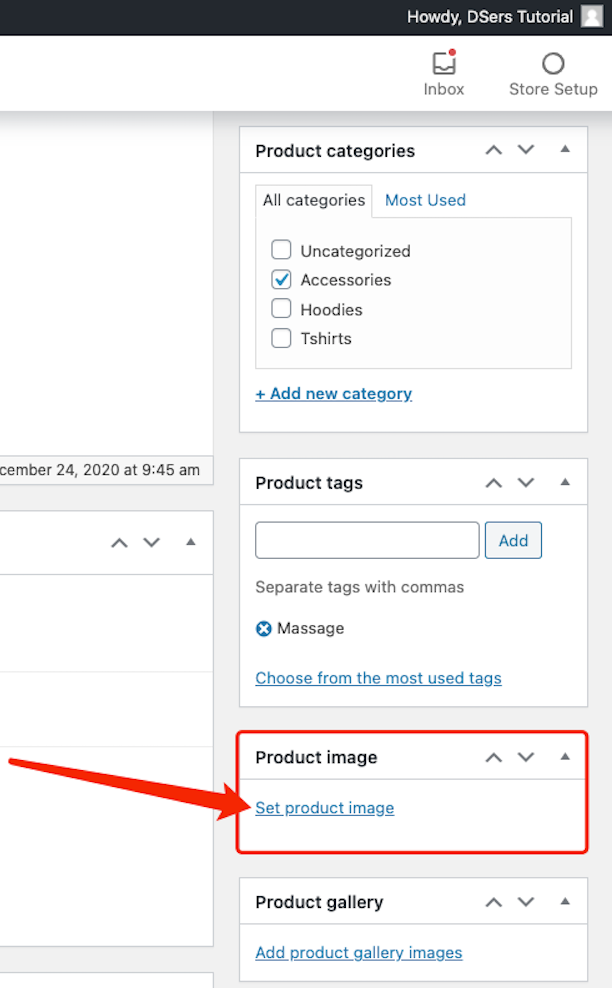Viewport: 612px width, 988px height.
Task: Move the left column panel up
Action: (x=119, y=543)
